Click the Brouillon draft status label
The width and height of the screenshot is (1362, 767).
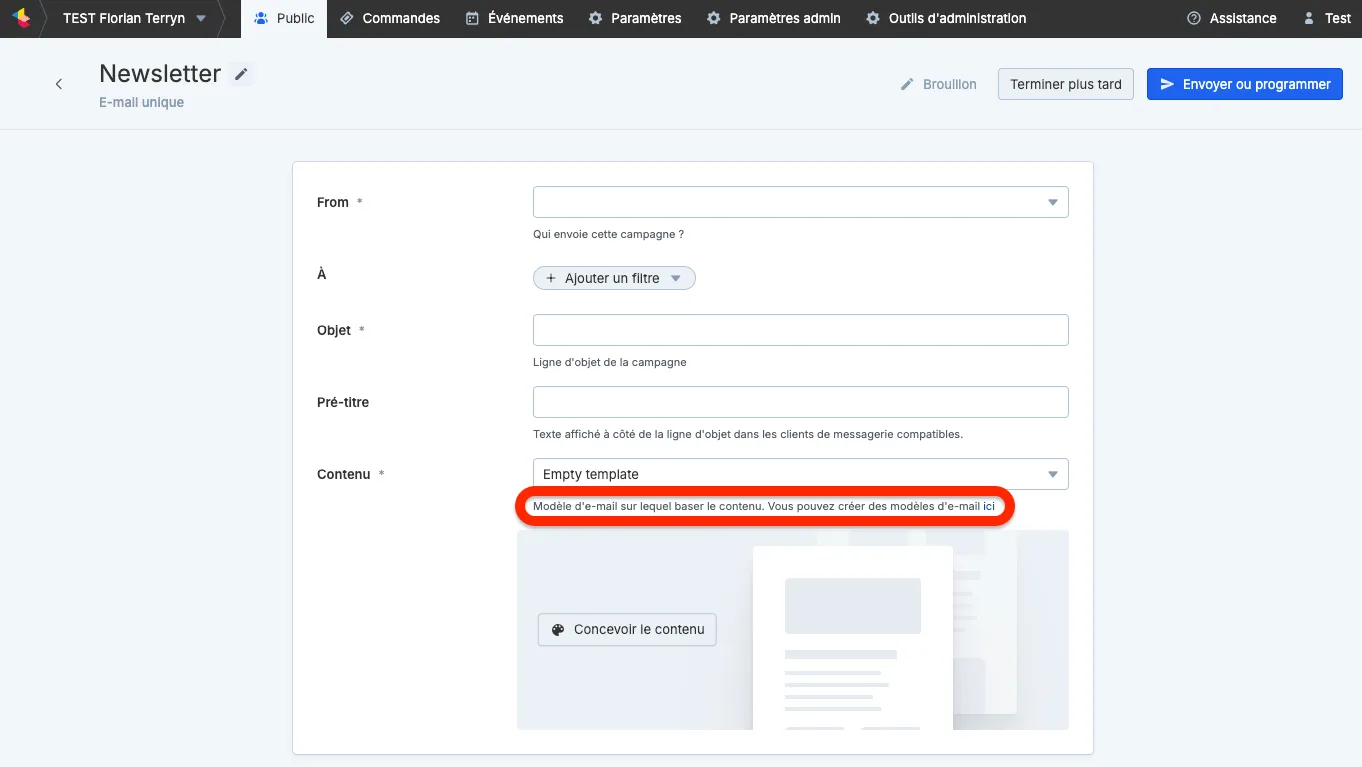(938, 84)
